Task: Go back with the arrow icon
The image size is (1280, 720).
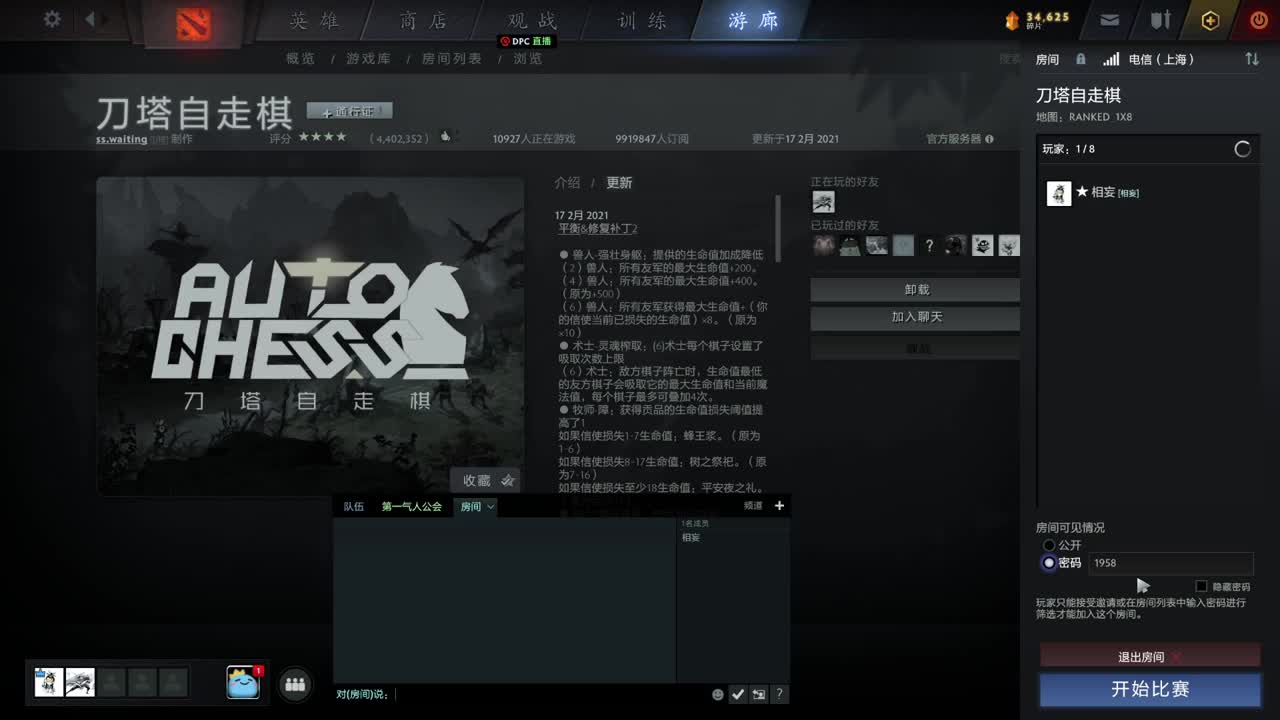Action: (89, 19)
